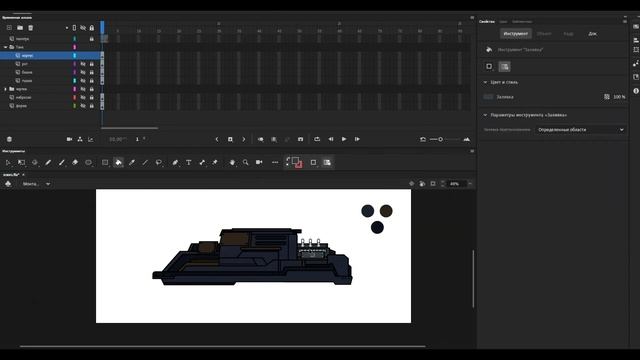Screen dimensions: 640x360
Task: Insert a keyframe from timeline controls
Action: click(x=230, y=139)
